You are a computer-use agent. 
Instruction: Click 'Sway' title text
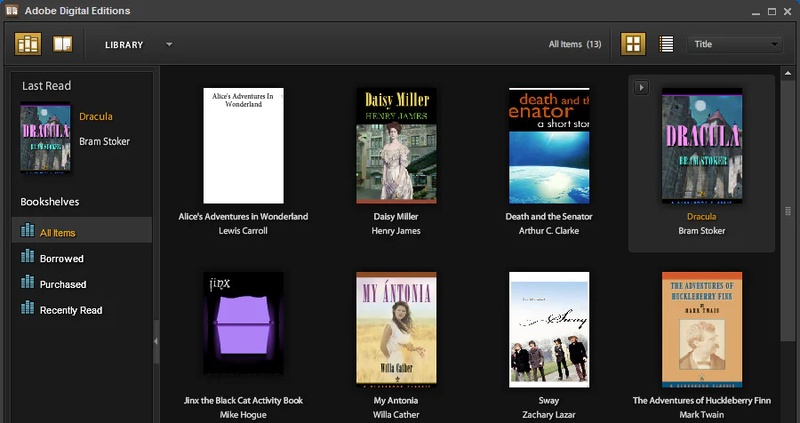click(549, 401)
